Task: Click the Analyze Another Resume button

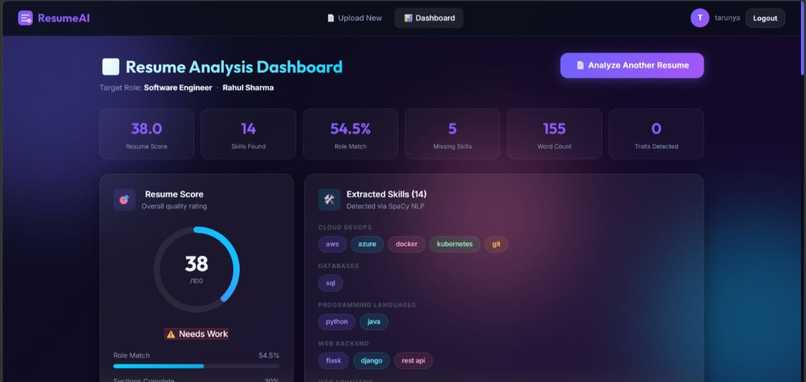Action: tap(632, 65)
